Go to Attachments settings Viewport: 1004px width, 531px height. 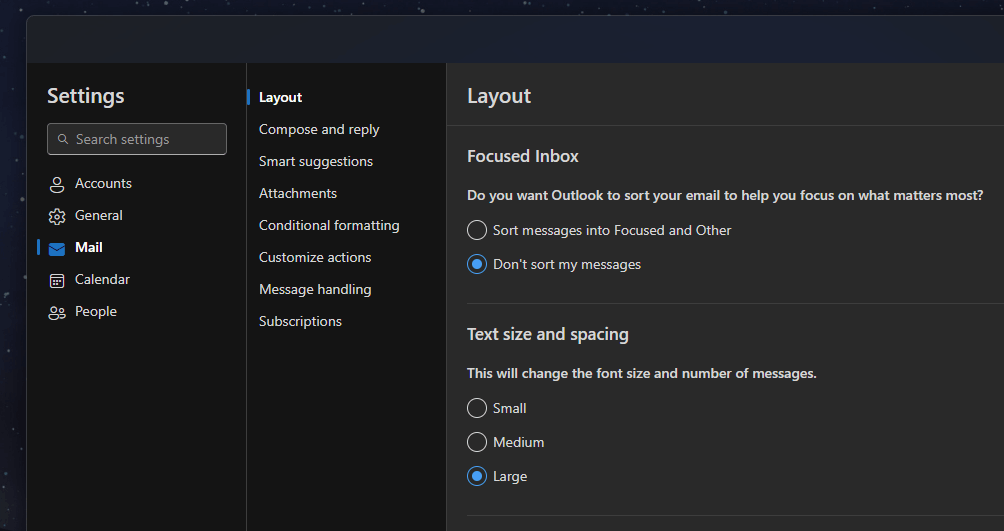click(298, 194)
